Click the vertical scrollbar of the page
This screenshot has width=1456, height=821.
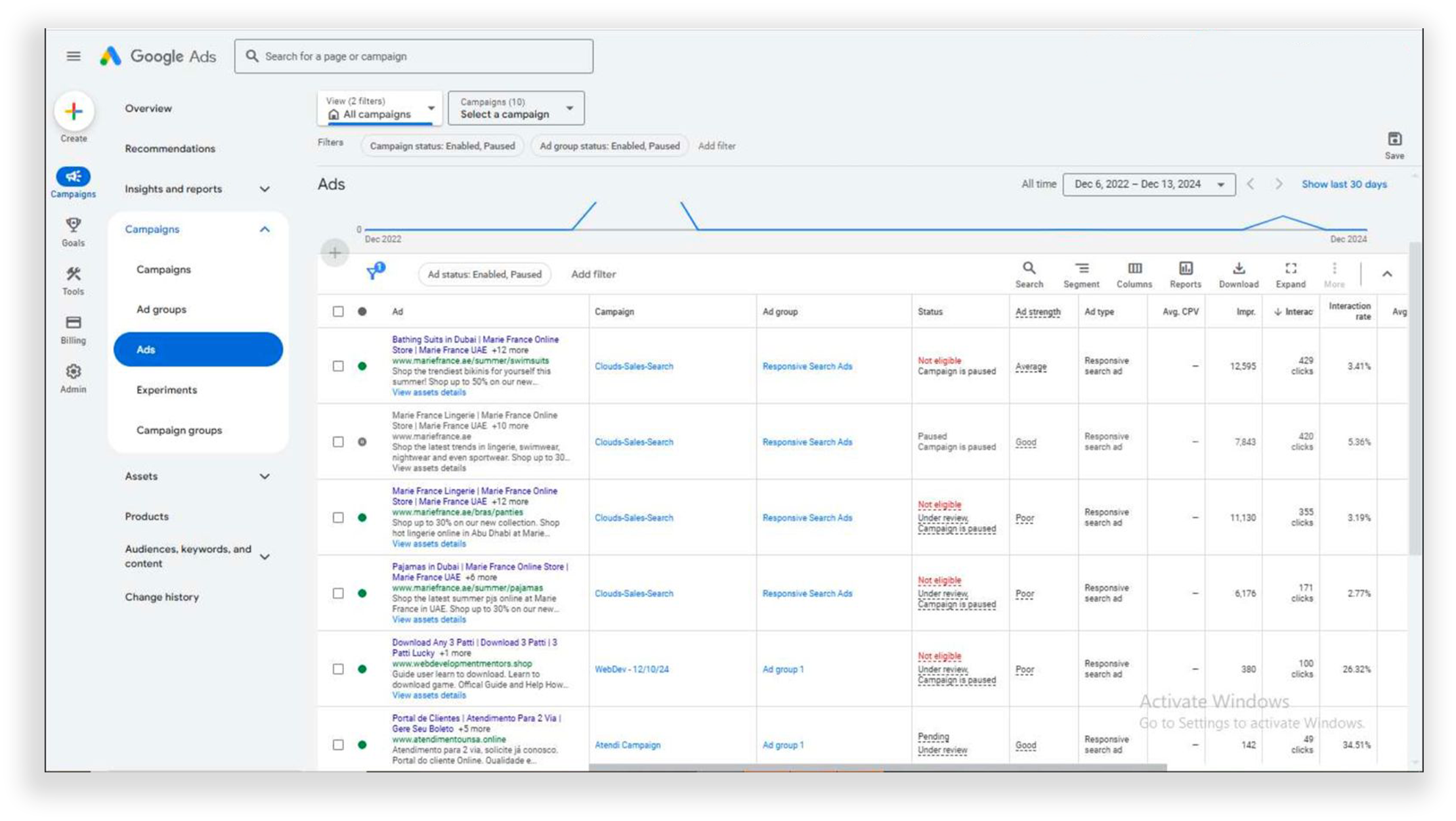click(x=1415, y=397)
